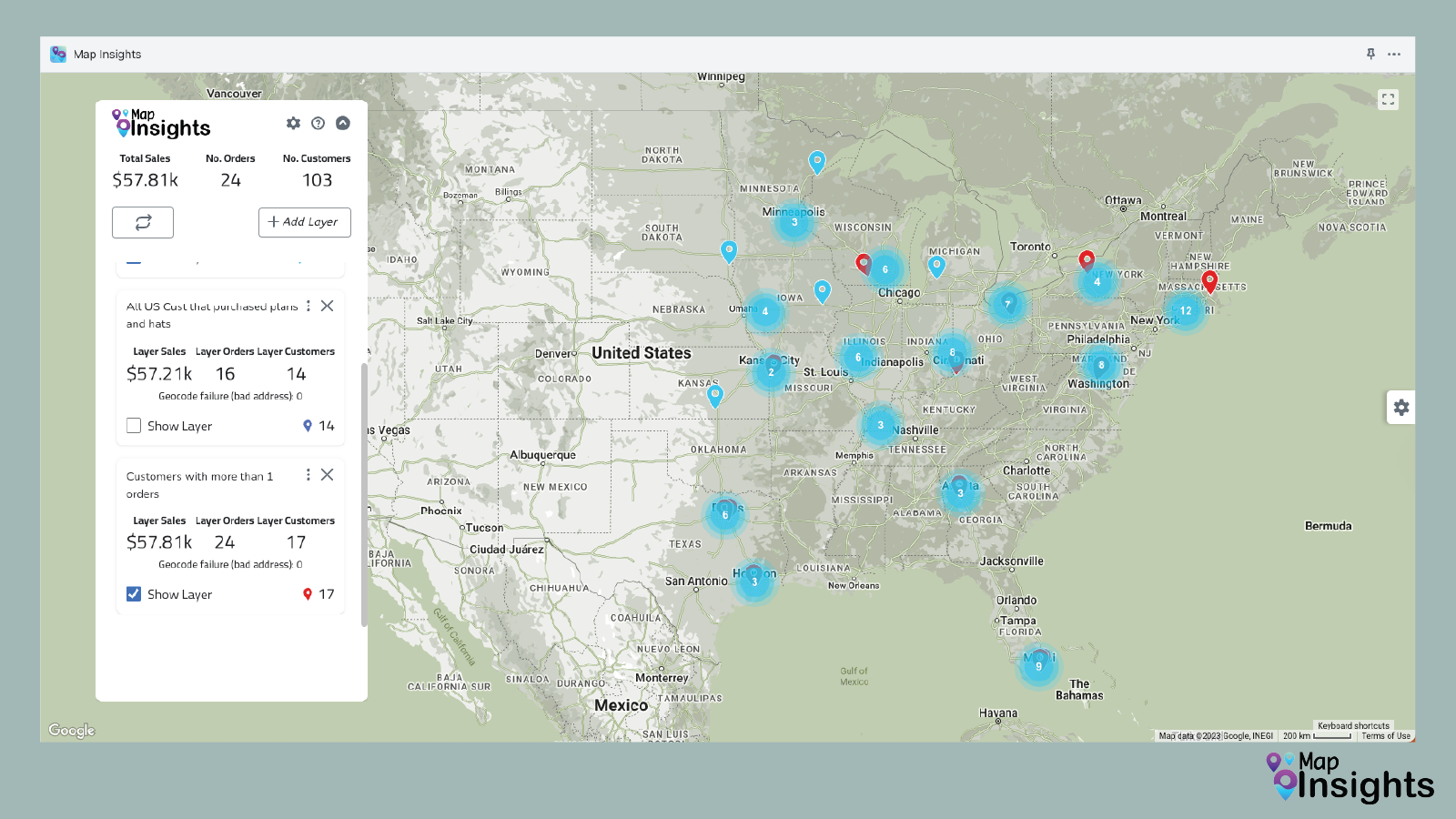Open the map settings gear on right edge

coord(1401,407)
